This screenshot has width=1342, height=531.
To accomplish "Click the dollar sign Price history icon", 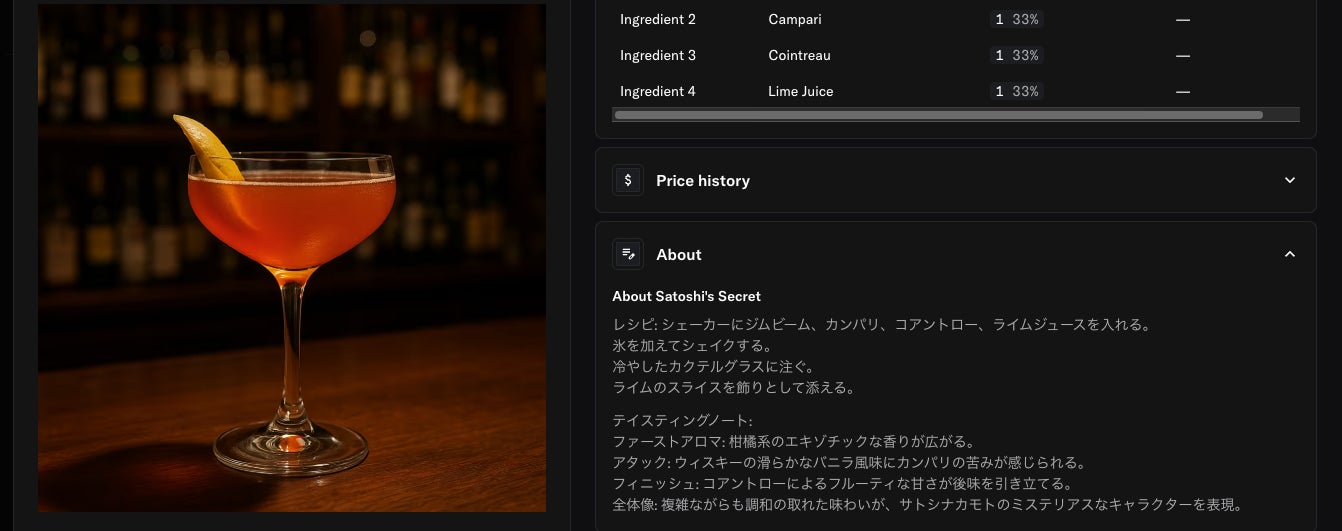I will 627,180.
